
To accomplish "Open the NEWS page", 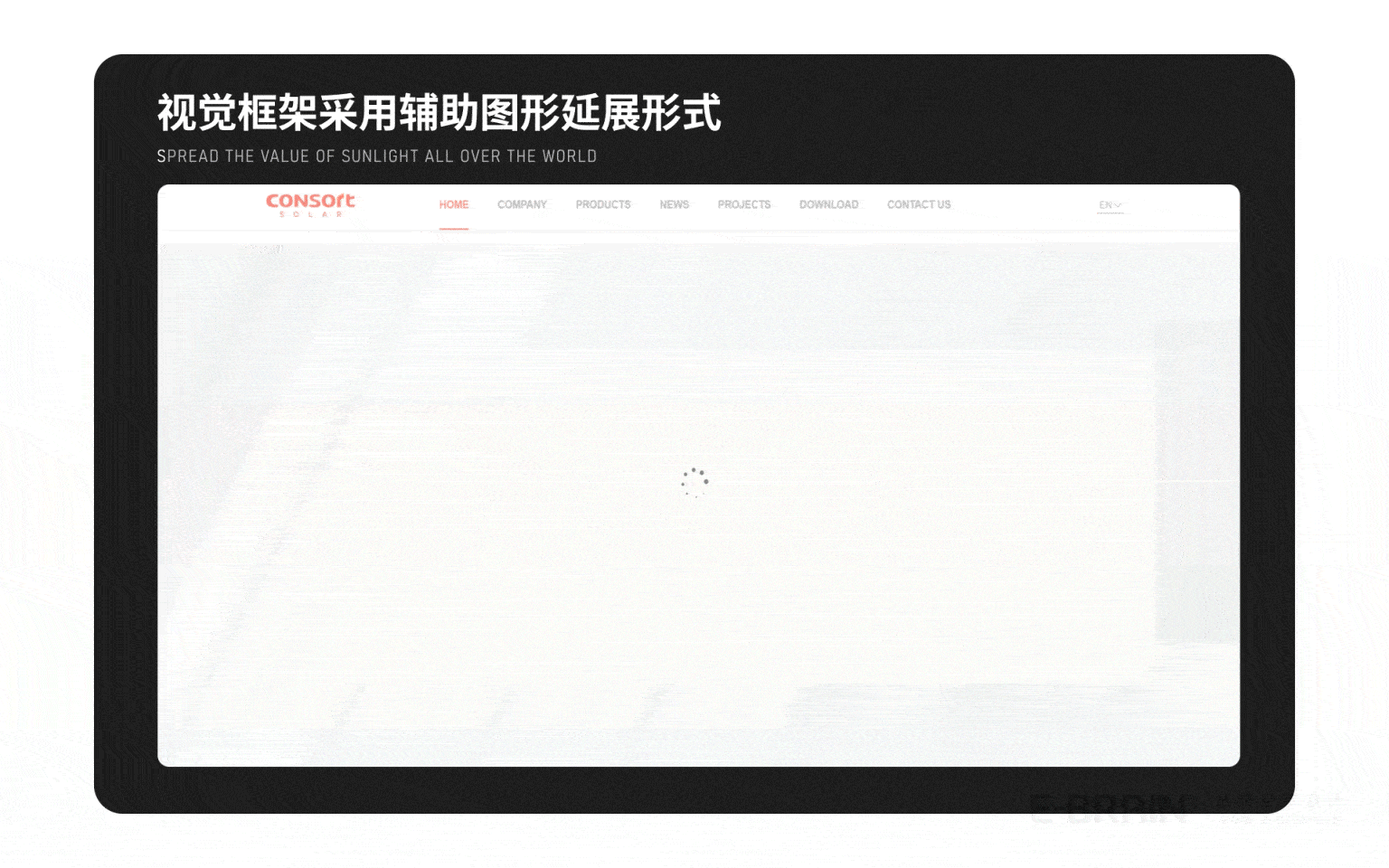I will [674, 205].
